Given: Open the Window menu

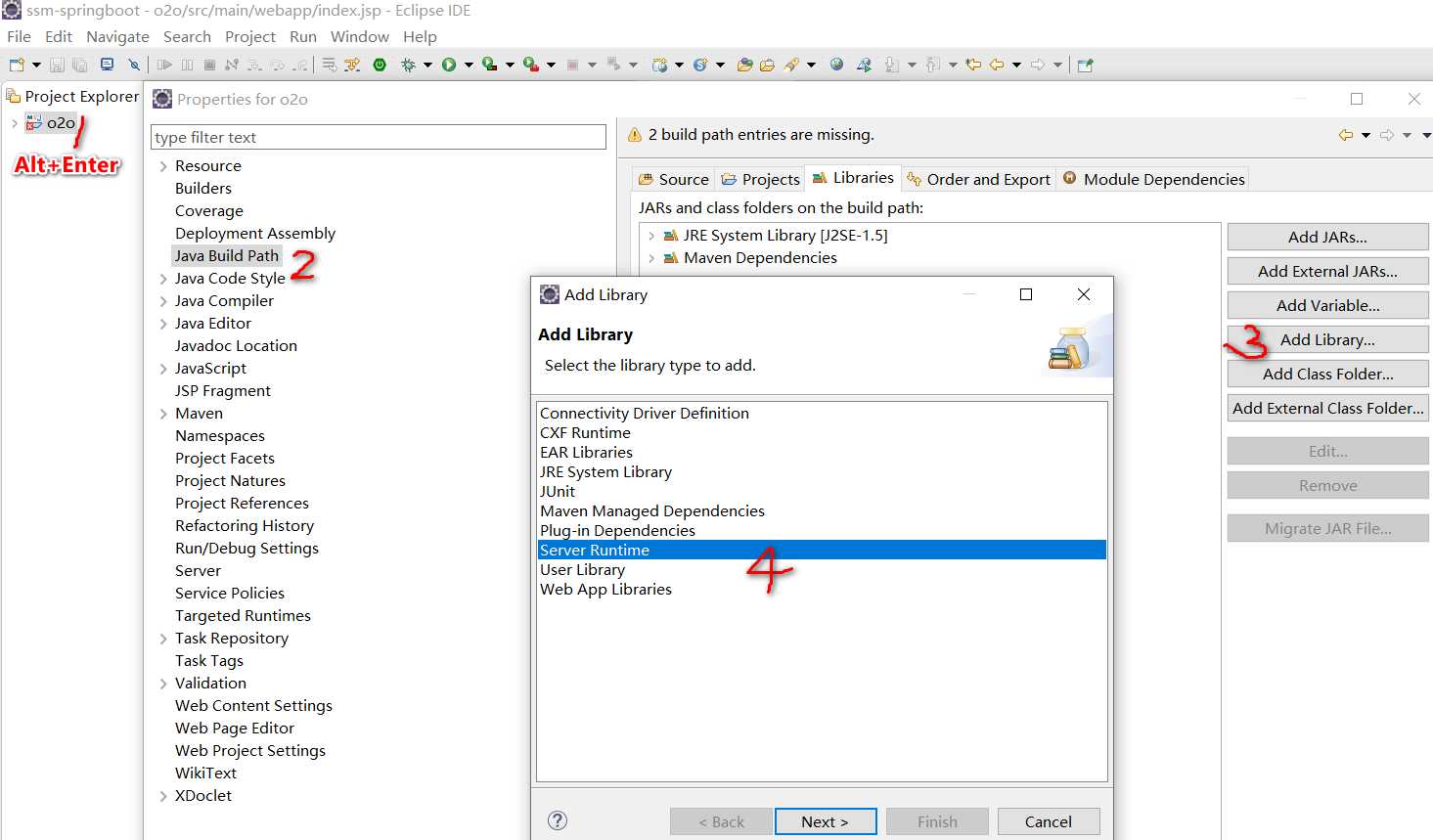Looking at the screenshot, I should coord(359,36).
